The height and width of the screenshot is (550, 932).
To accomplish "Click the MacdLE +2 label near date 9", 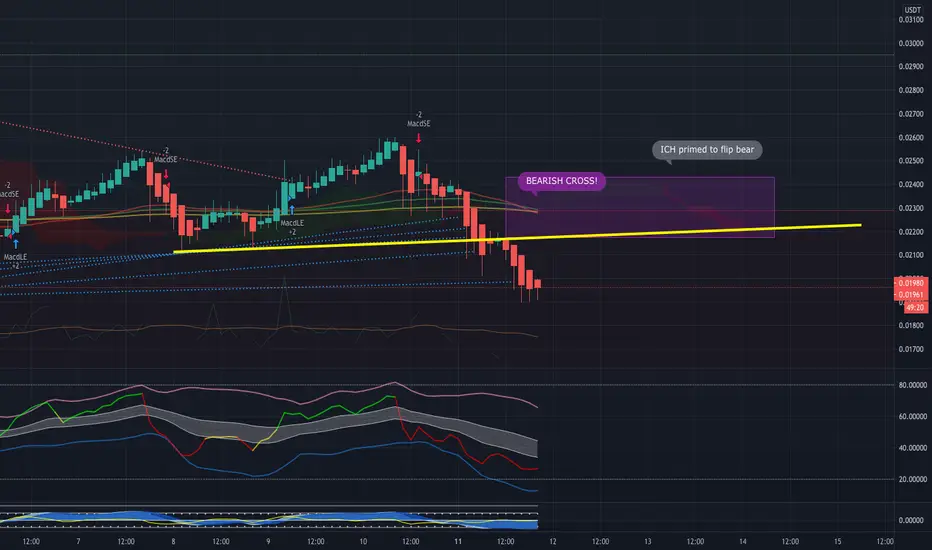I will point(292,227).
